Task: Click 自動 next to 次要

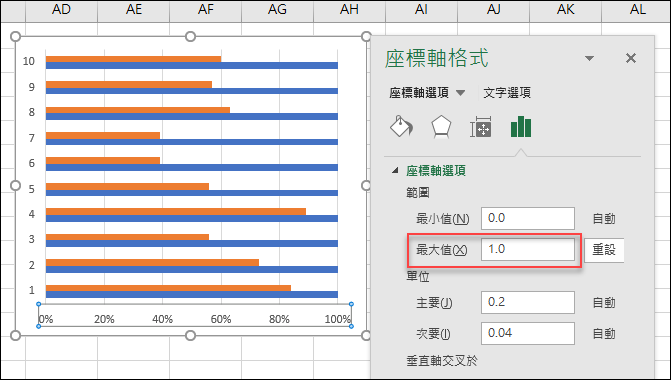Action: click(604, 334)
